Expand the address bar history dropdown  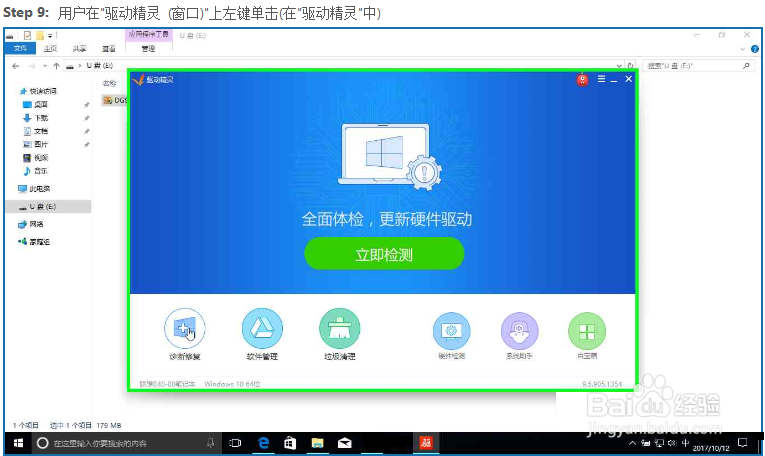pyautogui.click(x=619, y=66)
